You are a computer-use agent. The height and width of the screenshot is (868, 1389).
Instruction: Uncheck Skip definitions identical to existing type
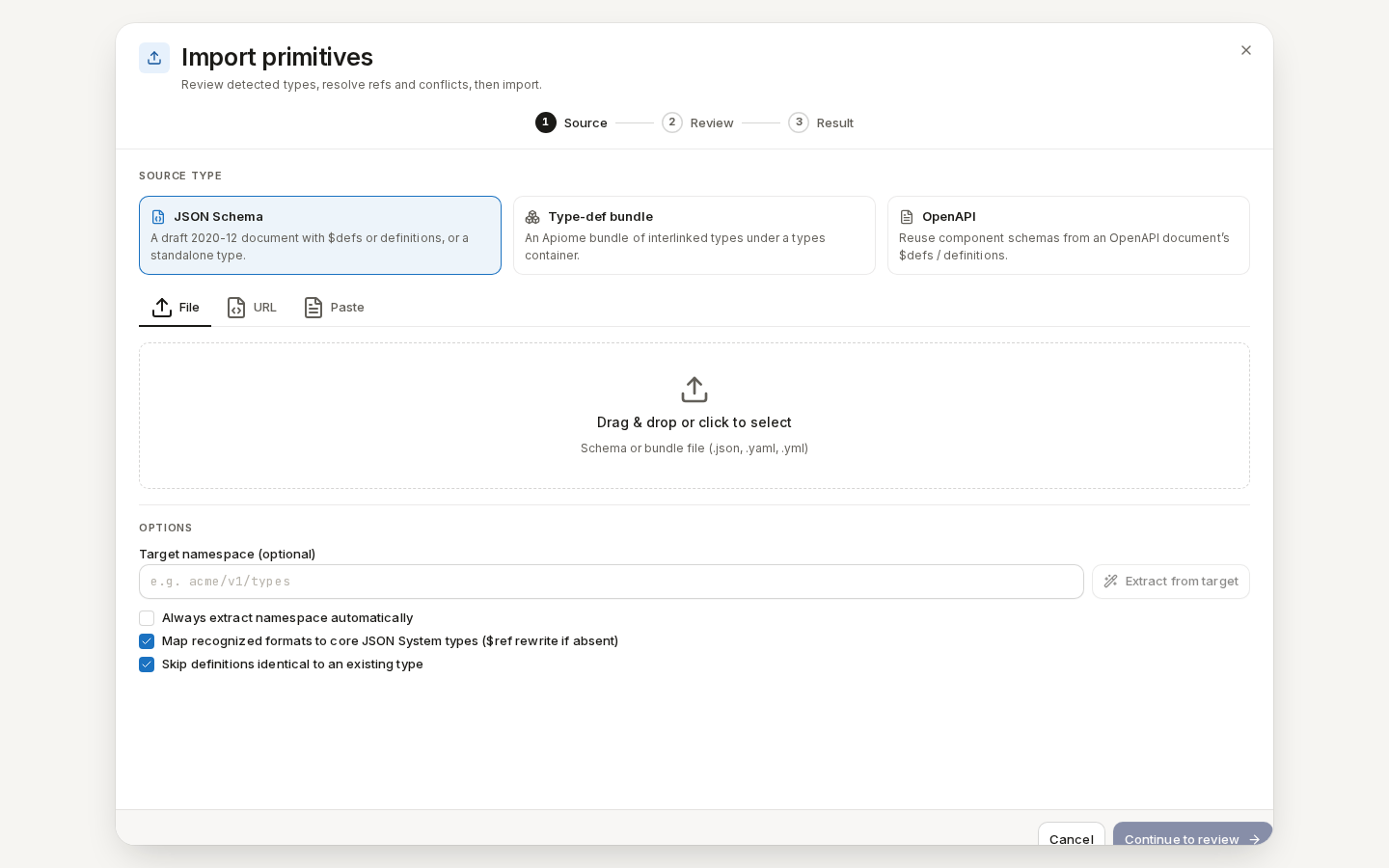click(x=147, y=665)
